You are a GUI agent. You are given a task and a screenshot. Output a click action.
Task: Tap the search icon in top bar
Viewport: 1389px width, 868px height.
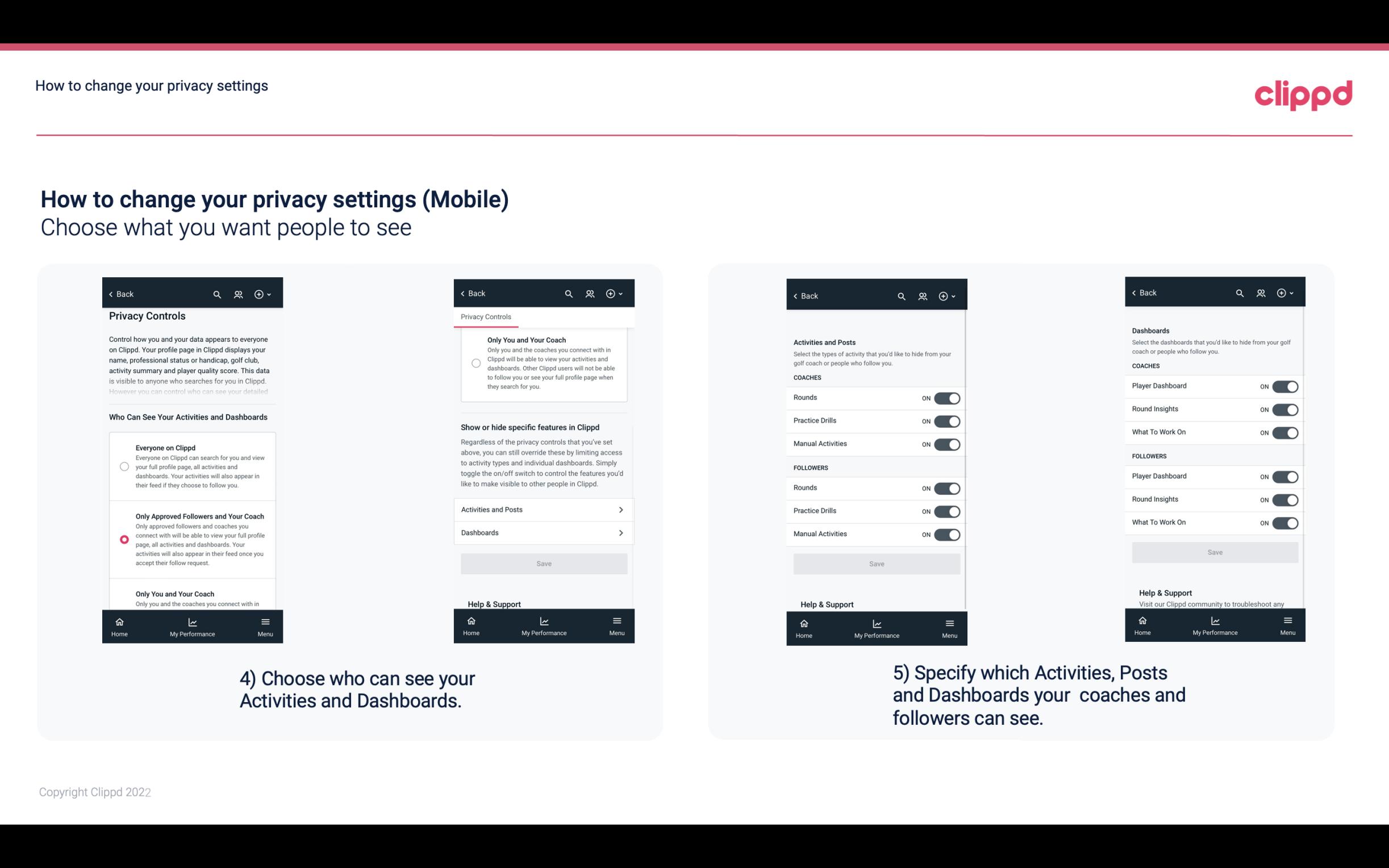click(217, 294)
